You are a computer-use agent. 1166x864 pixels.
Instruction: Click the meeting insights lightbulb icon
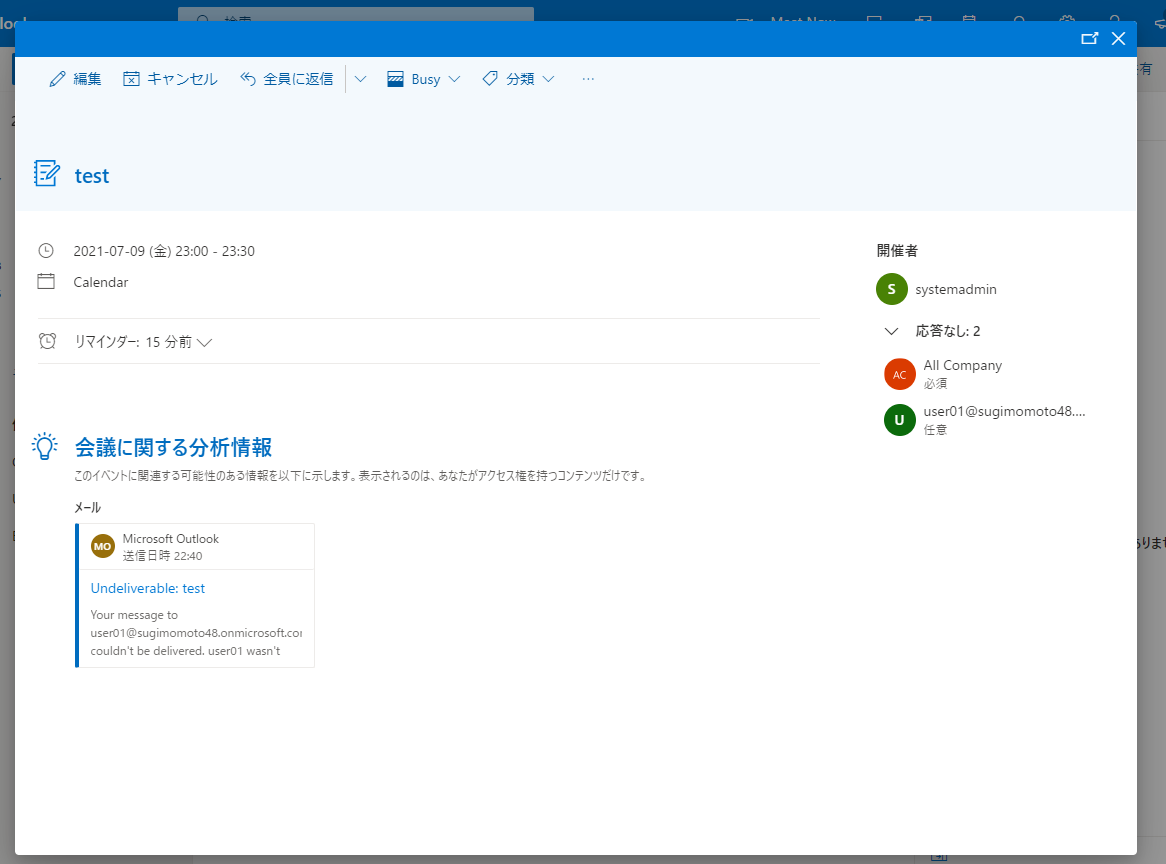(45, 446)
